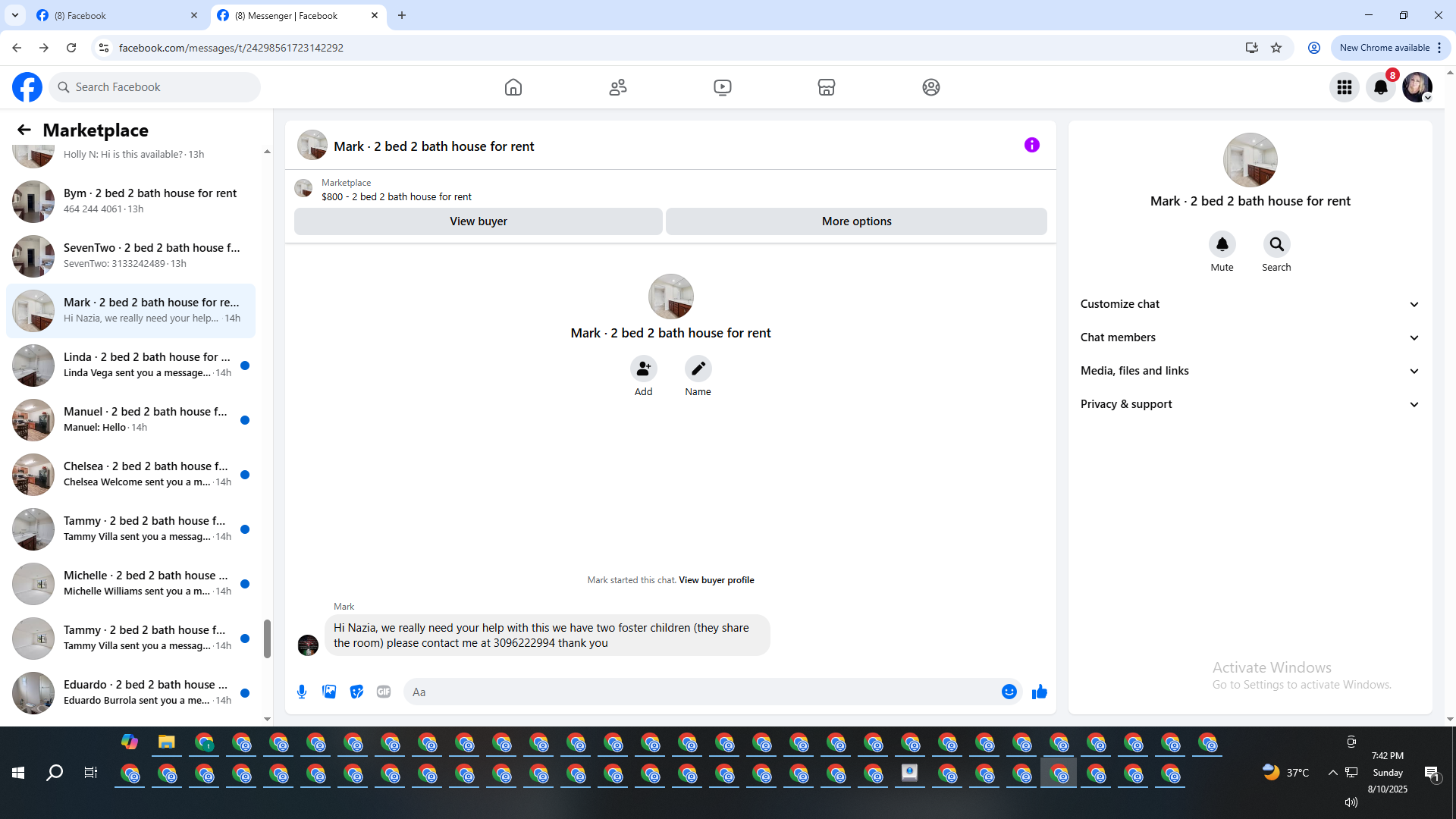Open the GIF picker
Screen dimensions: 1456x819
[x=384, y=692]
